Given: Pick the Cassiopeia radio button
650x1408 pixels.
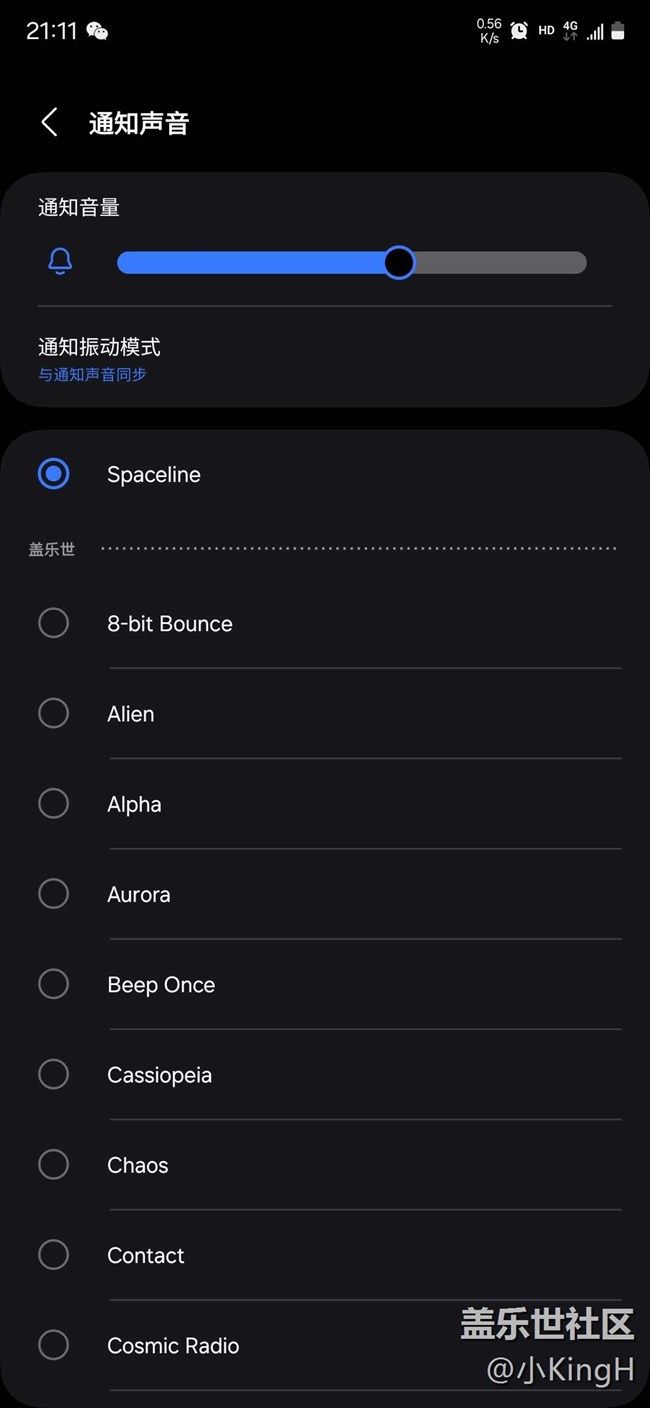Looking at the screenshot, I should click(x=53, y=1074).
